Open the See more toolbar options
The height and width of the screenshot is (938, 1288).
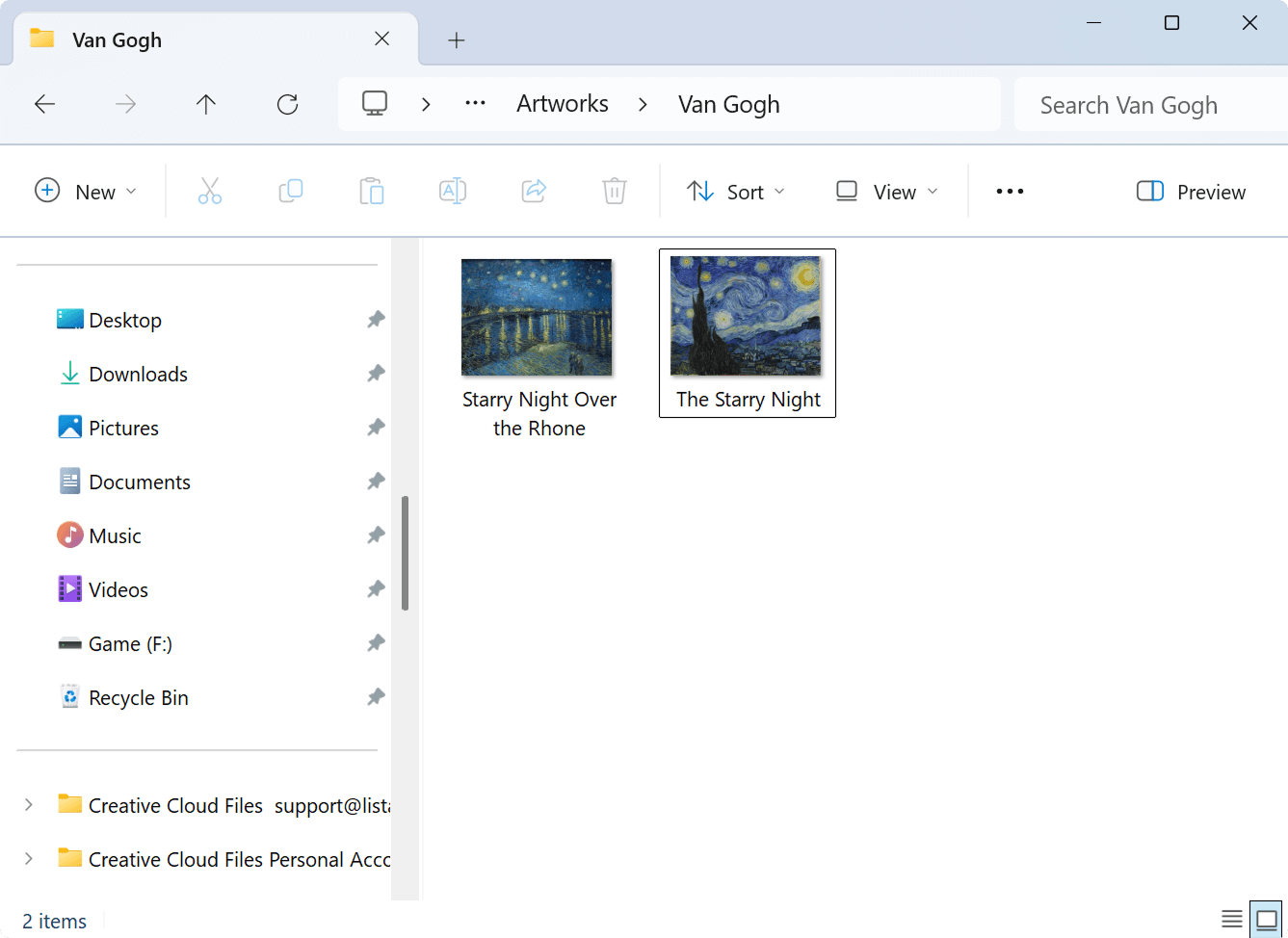click(1010, 191)
